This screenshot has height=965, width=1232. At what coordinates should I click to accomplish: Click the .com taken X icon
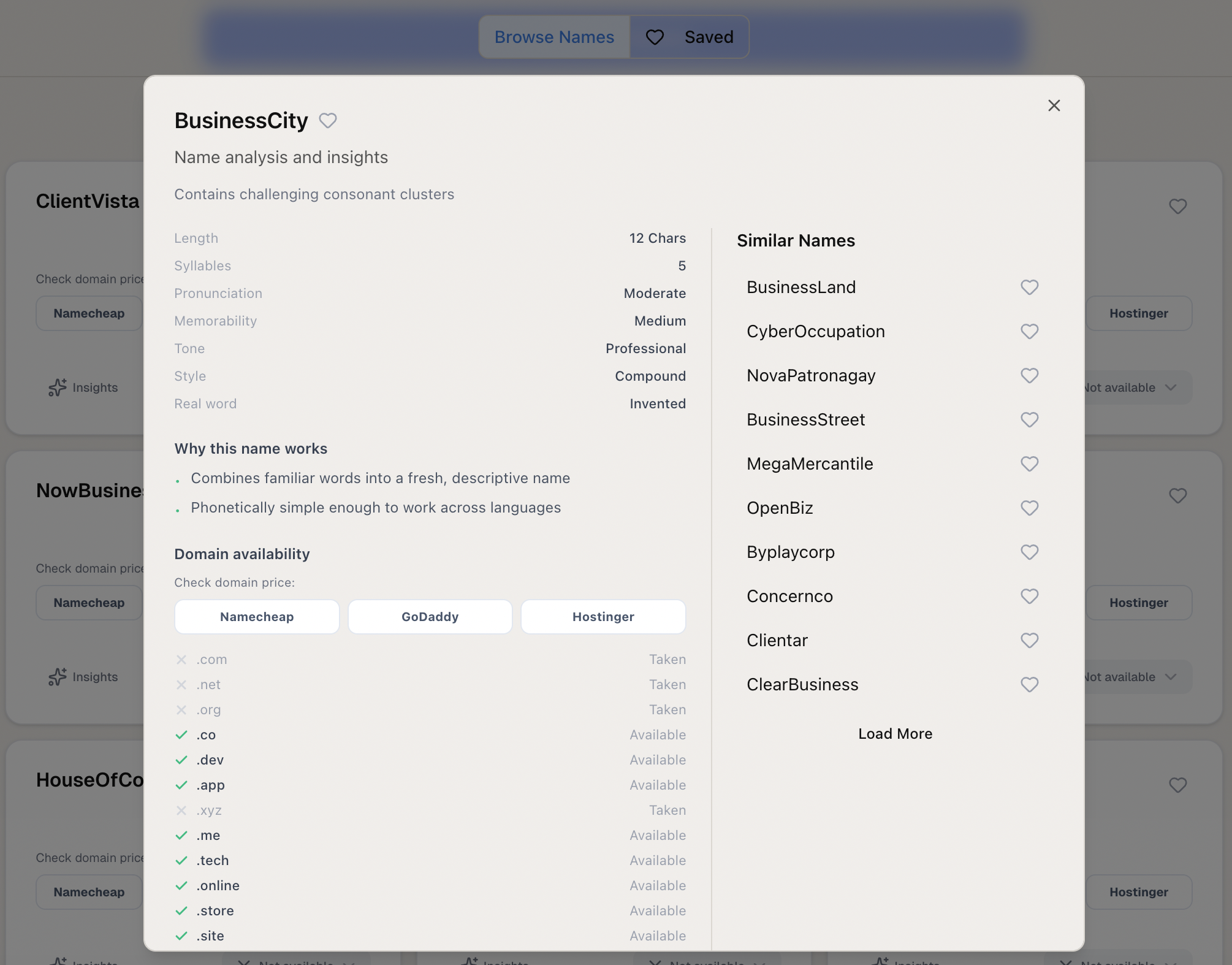(181, 660)
